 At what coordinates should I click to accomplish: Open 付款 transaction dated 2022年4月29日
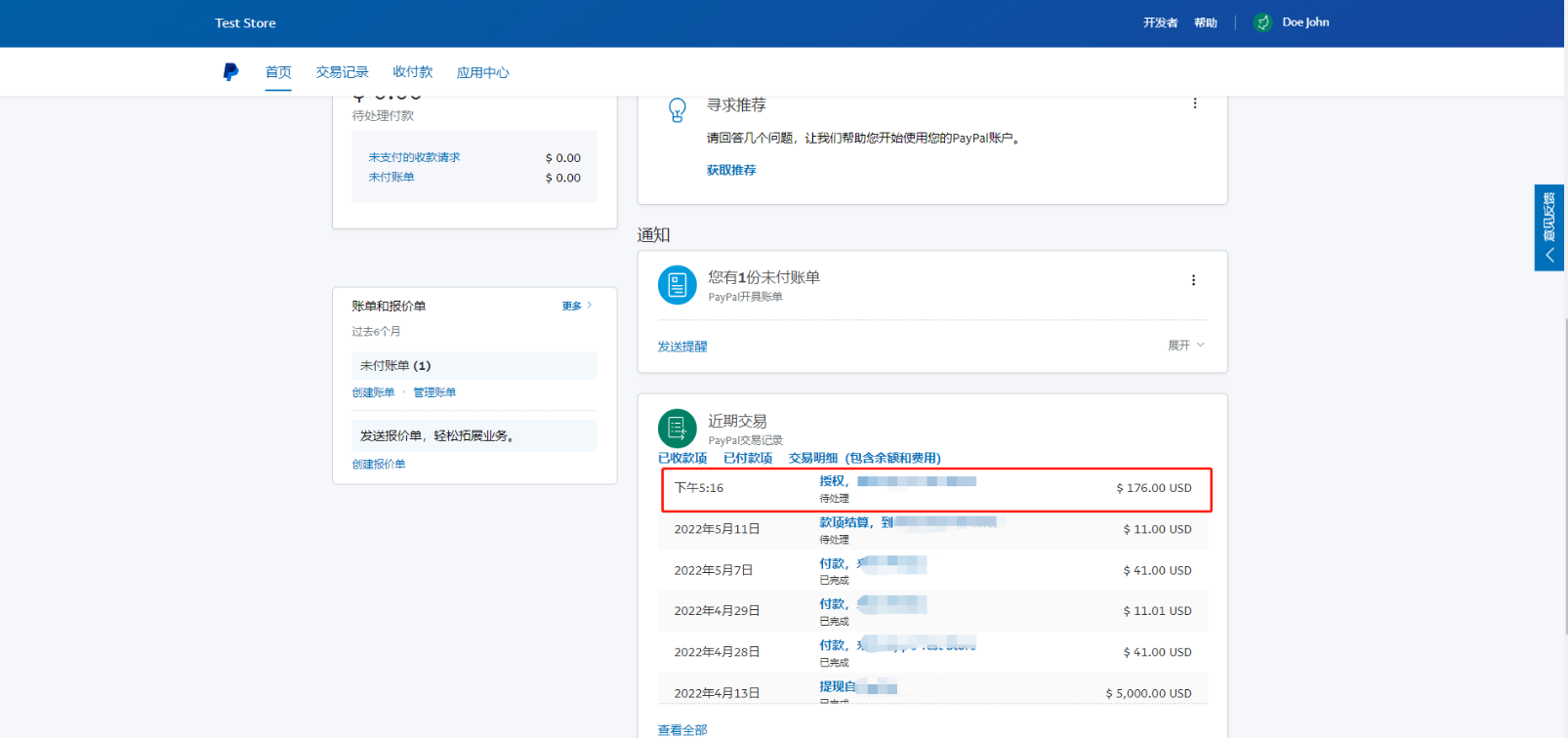[x=932, y=611]
